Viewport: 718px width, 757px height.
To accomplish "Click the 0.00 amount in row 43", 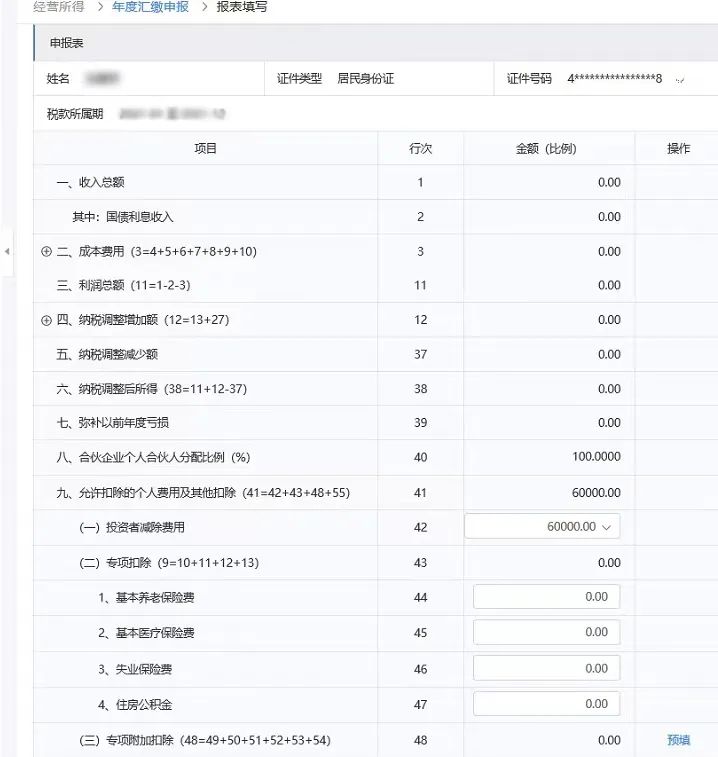I will 609,562.
